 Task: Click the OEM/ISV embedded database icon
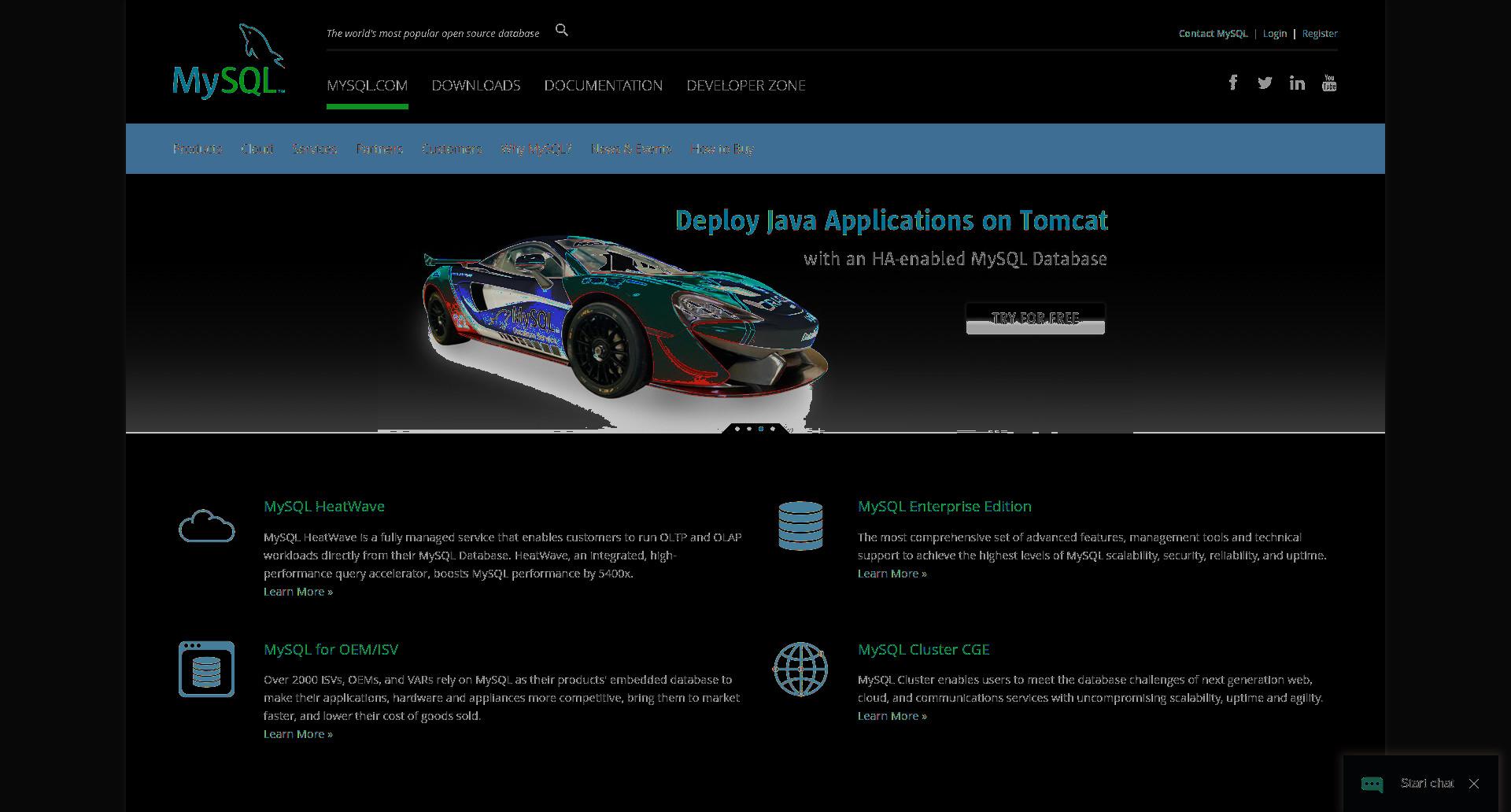tap(206, 669)
